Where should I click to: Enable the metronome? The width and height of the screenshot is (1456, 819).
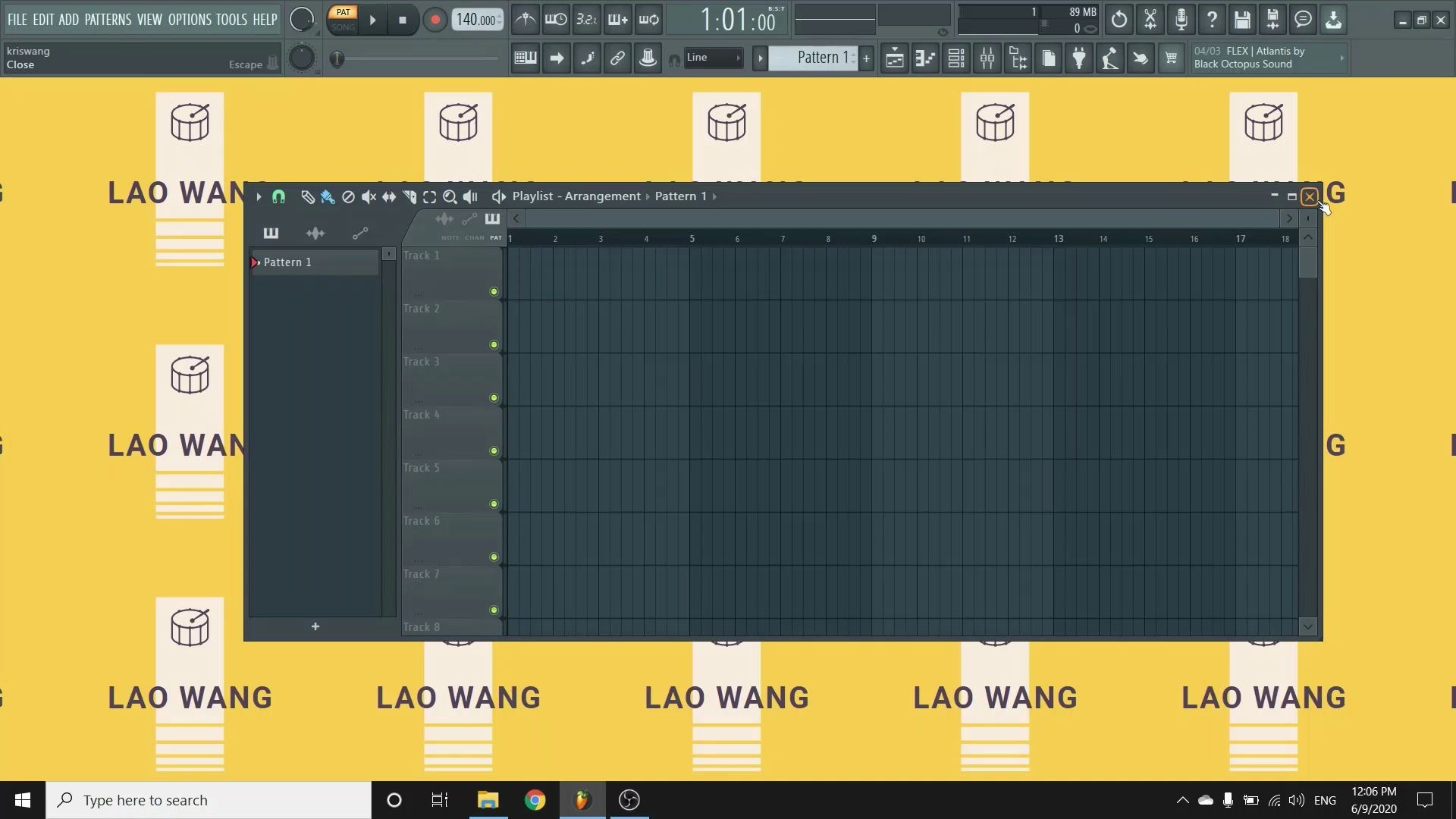[525, 20]
